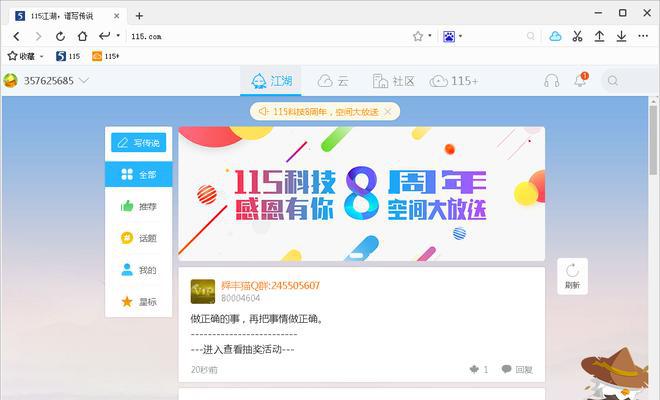Select 我的 in the left sidebar
Screen dimensions: 660x400
pyautogui.click(x=138, y=270)
